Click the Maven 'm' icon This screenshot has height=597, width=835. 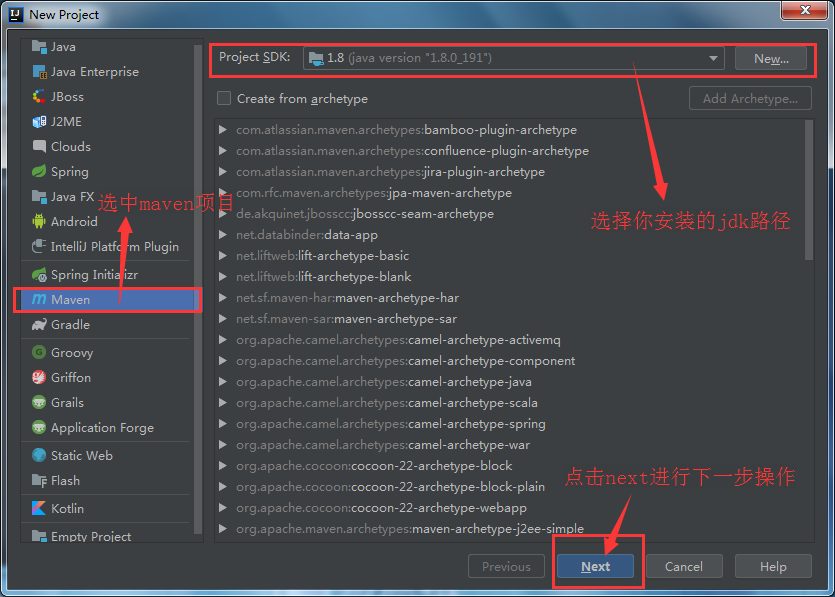(x=39, y=299)
